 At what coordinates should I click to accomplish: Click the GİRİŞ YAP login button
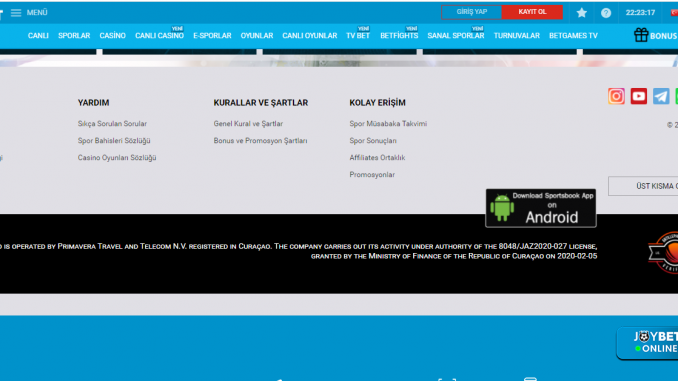(471, 12)
